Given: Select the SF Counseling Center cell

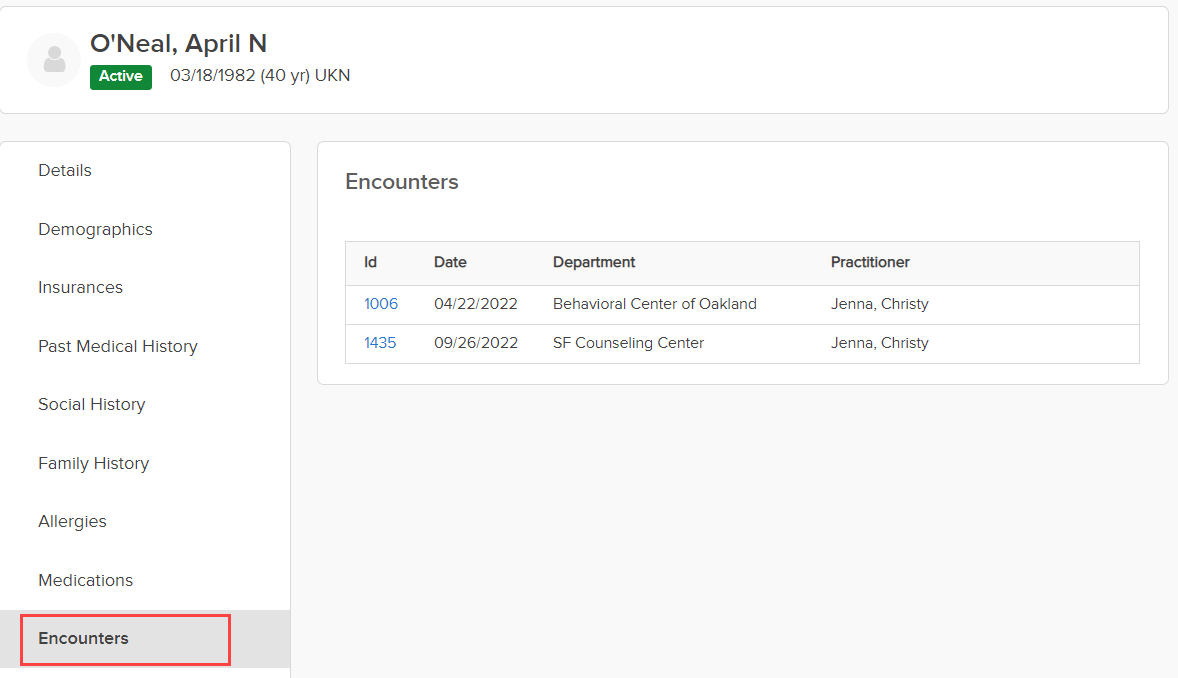Looking at the screenshot, I should pyautogui.click(x=628, y=343).
